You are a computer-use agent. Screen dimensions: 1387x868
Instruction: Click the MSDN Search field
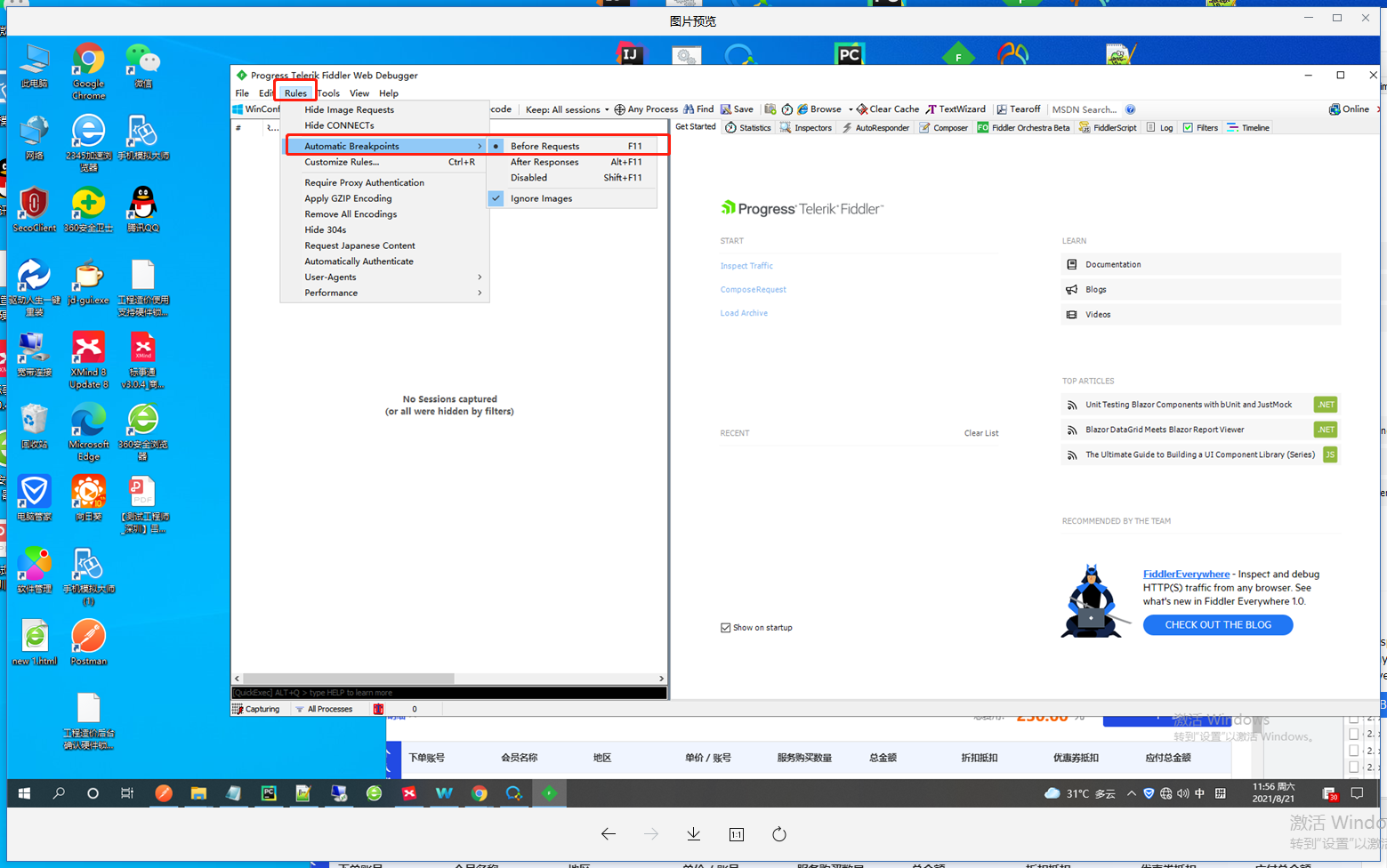point(1085,109)
